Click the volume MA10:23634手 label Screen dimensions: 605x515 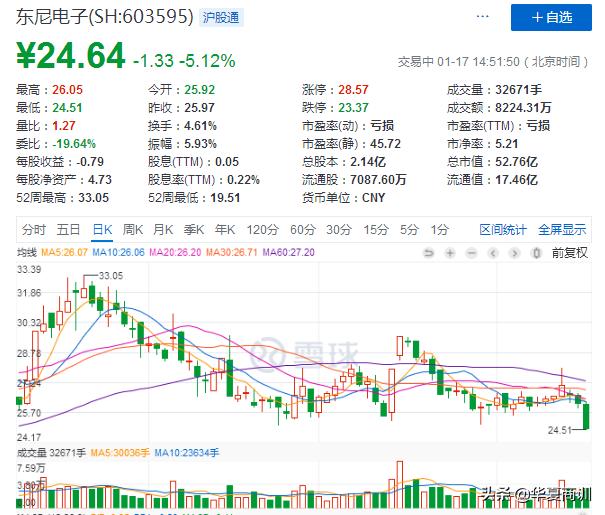tap(187, 453)
